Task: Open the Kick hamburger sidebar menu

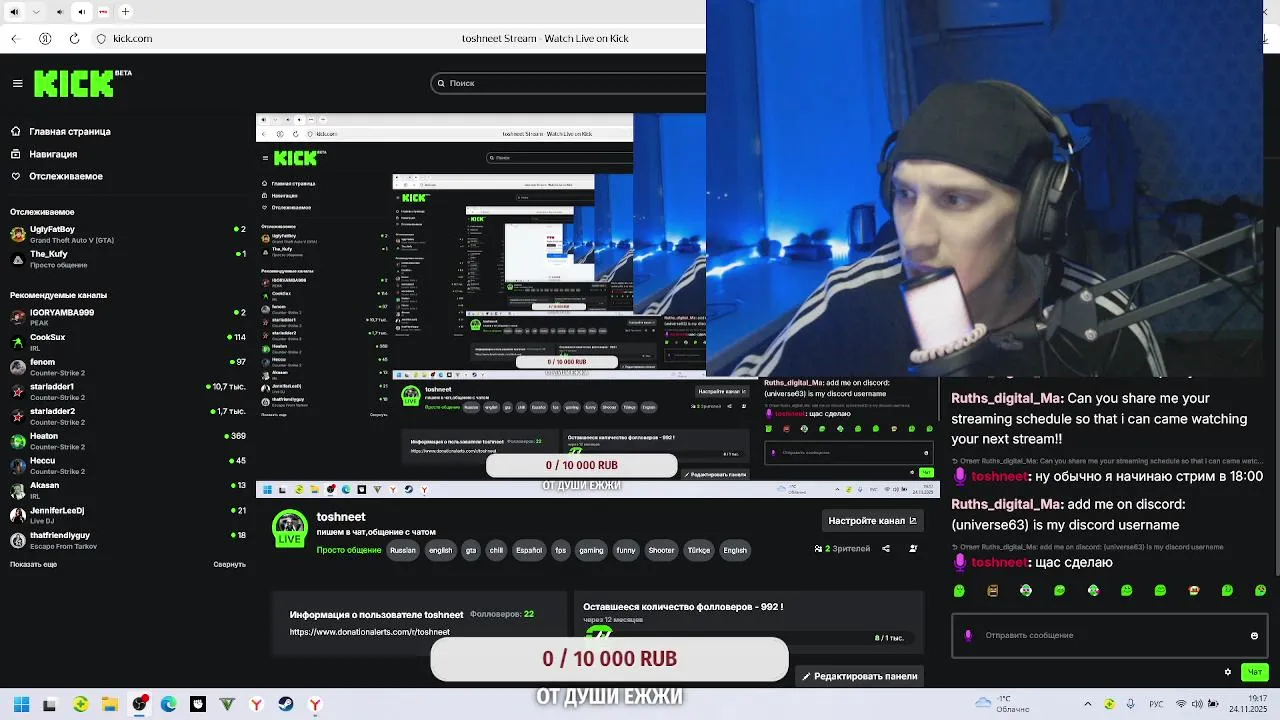Action: pos(17,83)
